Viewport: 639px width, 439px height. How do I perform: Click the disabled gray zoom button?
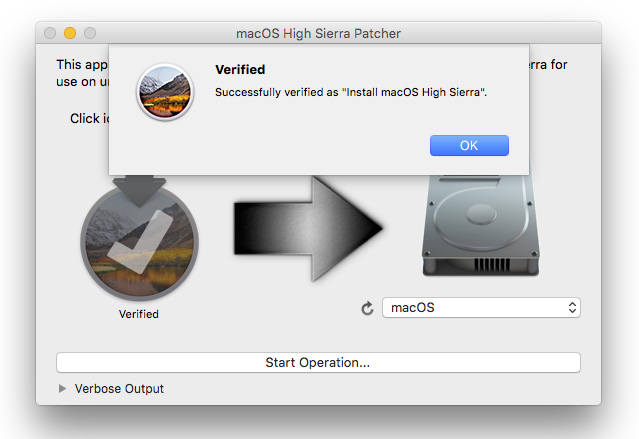89,34
